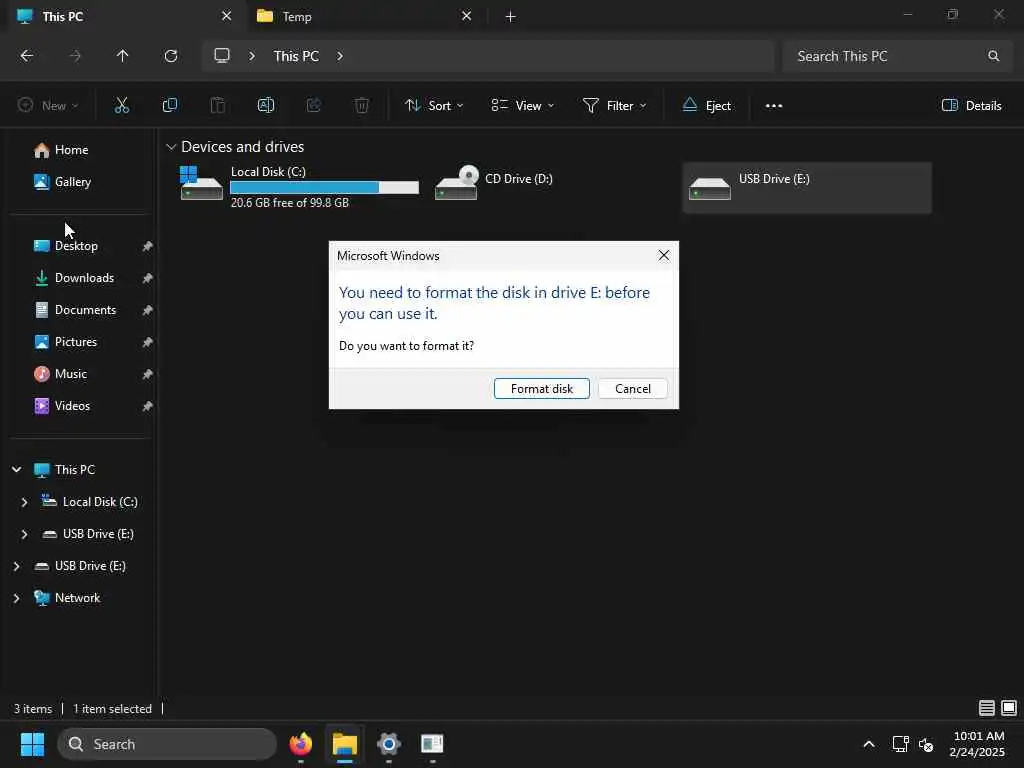Screen dimensions: 1024x768
Task: Select the CD Drive (D:) icon
Action: point(456,183)
